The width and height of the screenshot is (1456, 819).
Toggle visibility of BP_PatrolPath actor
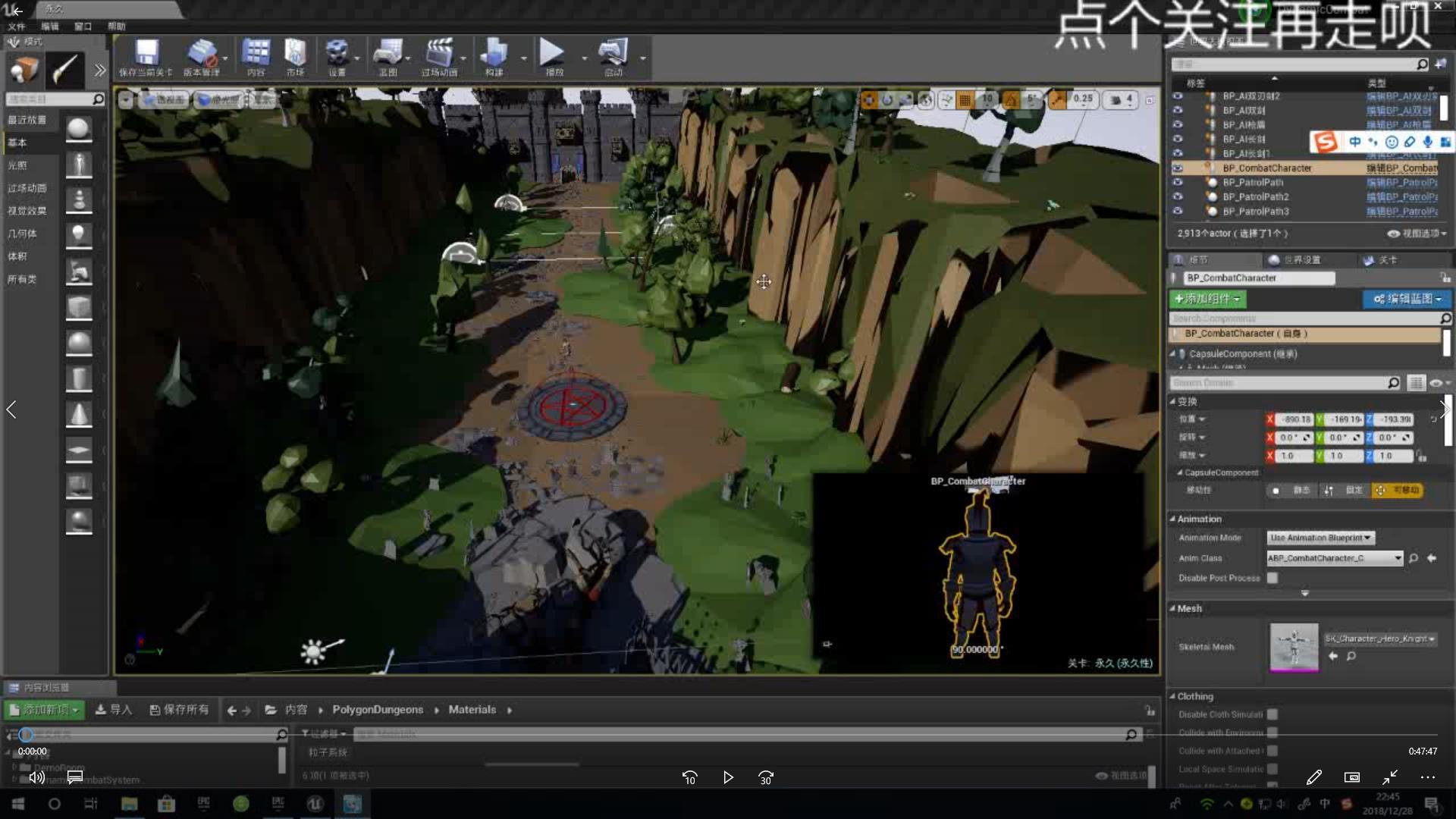1178,183
